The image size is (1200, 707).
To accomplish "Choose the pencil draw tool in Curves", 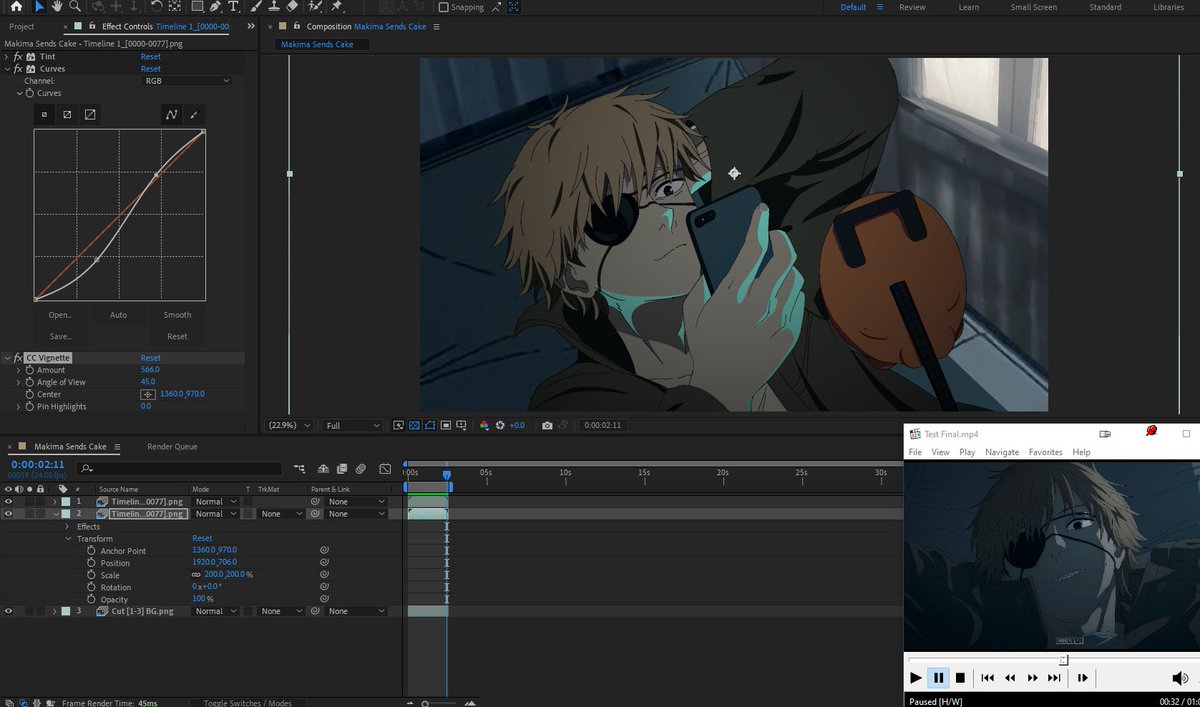I will (x=194, y=115).
